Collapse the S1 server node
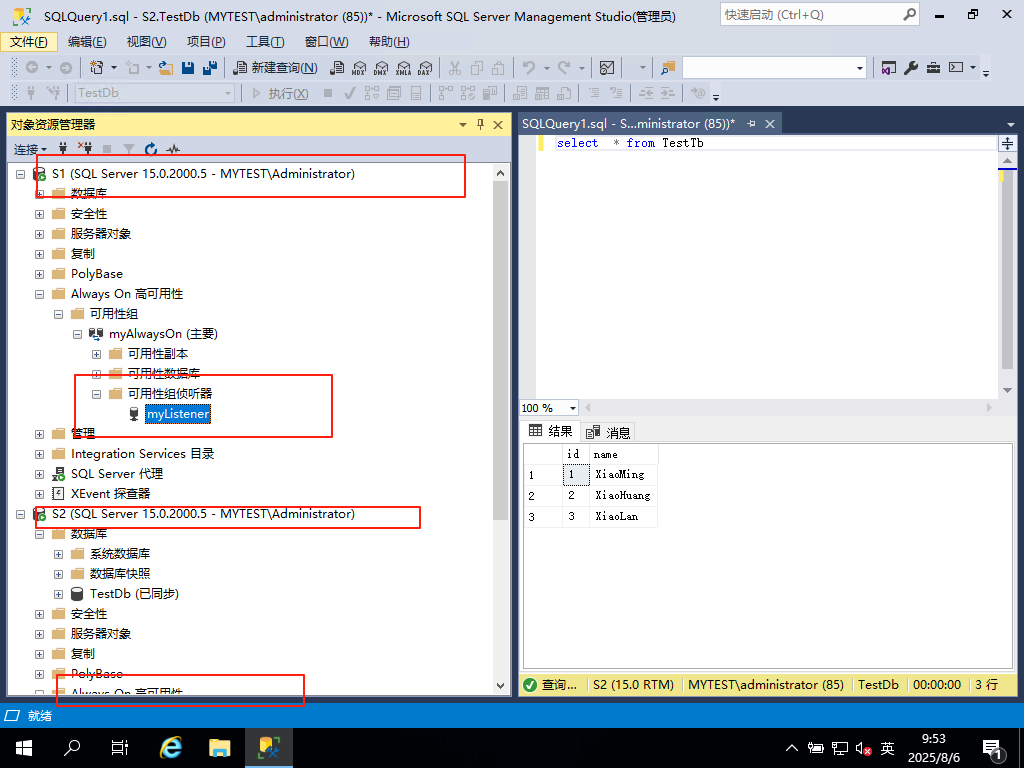The height and width of the screenshot is (768, 1024). pos(20,174)
